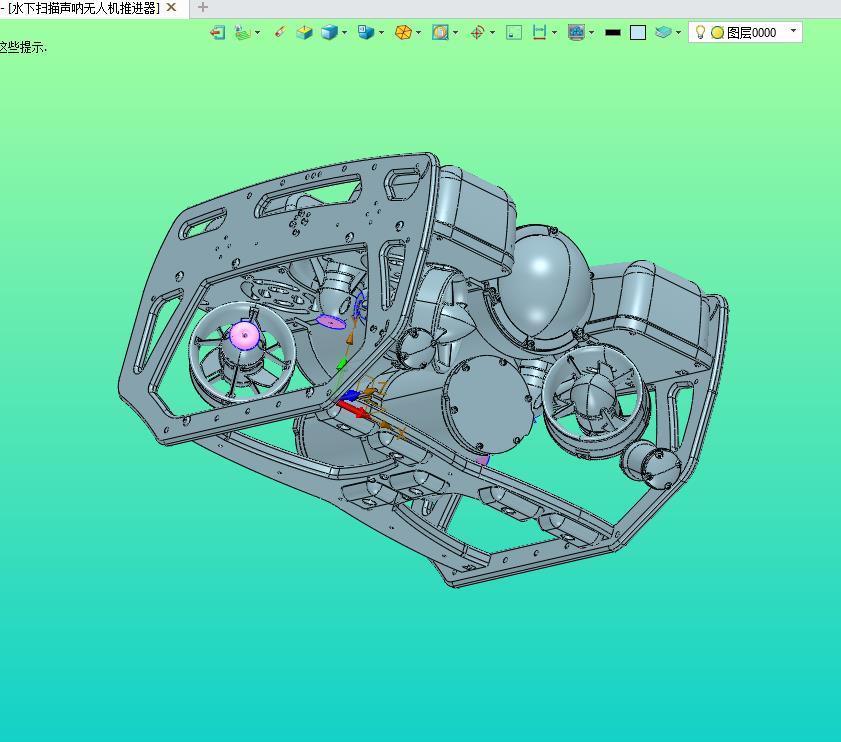Click the eraser icon in the toolbar
This screenshot has width=841, height=742.
click(x=279, y=33)
